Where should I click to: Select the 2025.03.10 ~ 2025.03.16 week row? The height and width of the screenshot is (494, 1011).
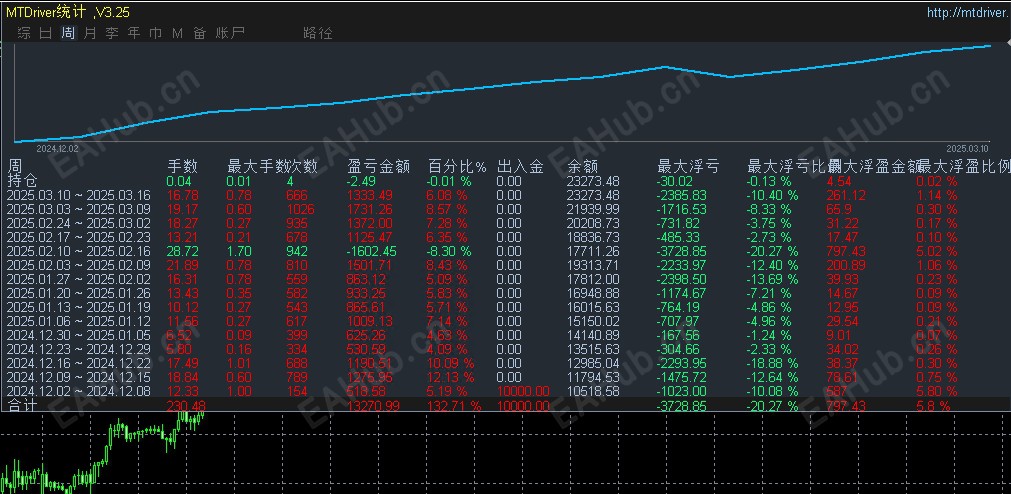pos(506,195)
